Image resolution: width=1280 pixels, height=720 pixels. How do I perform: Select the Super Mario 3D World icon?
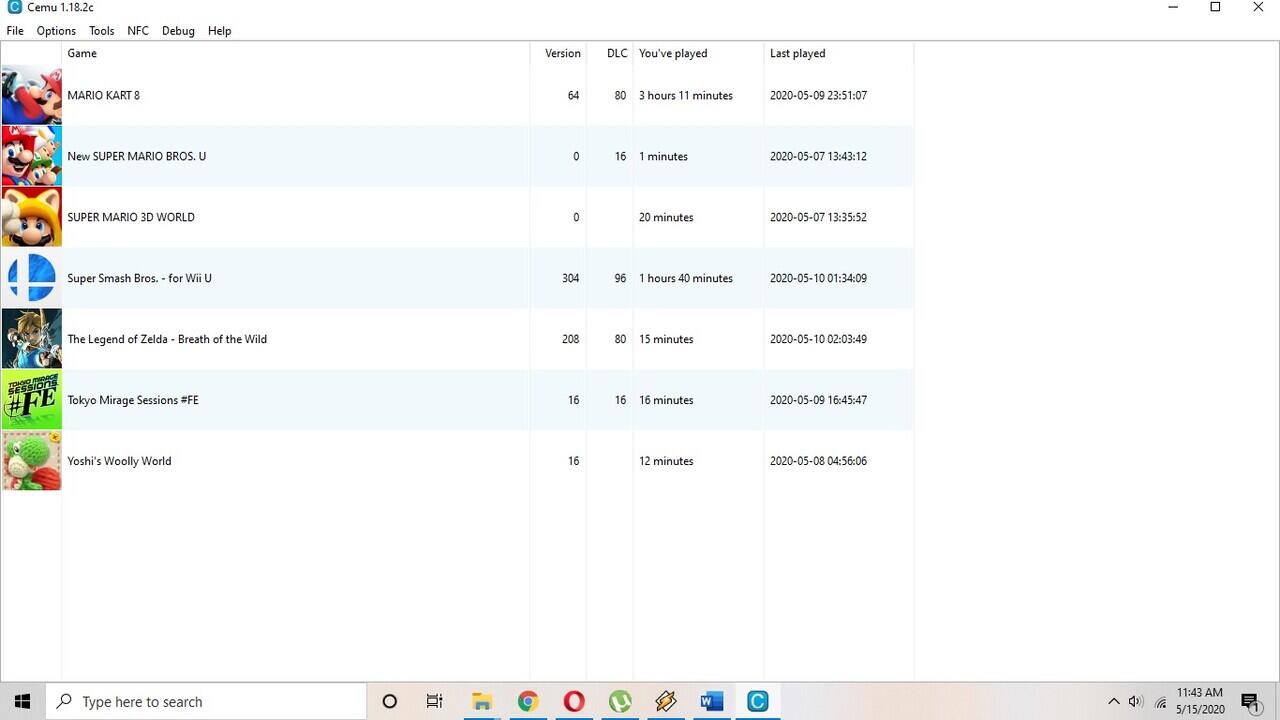tap(31, 217)
